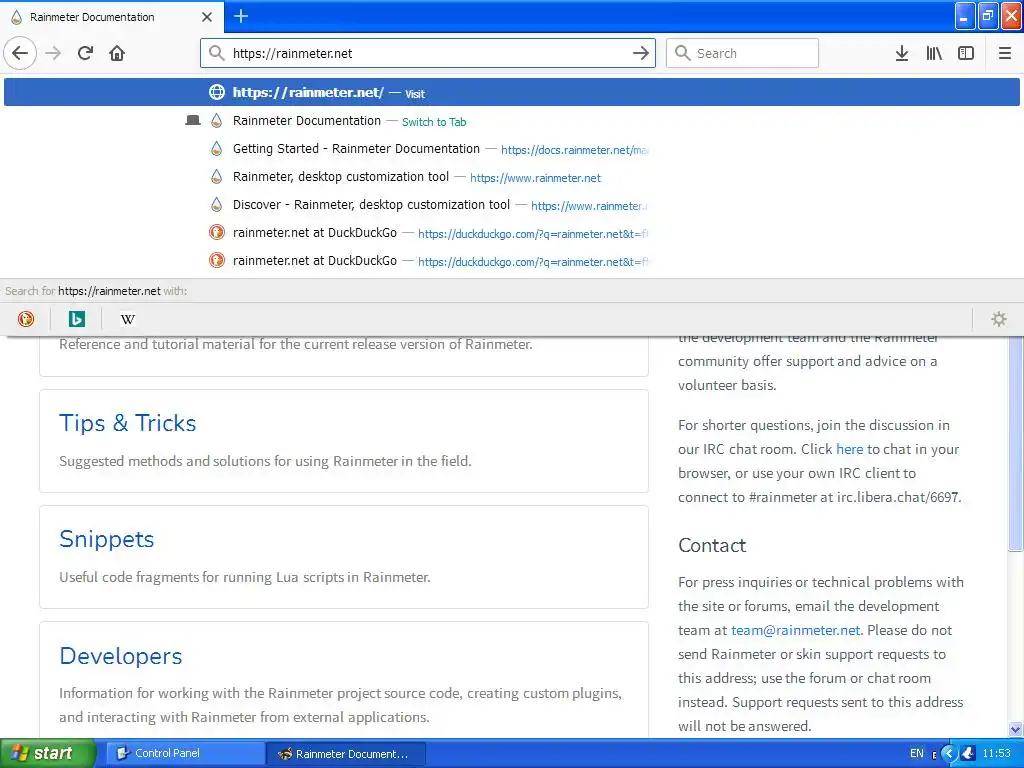This screenshot has height=768, width=1024.
Task: Open the Snippets section link
Action: [x=106, y=539]
